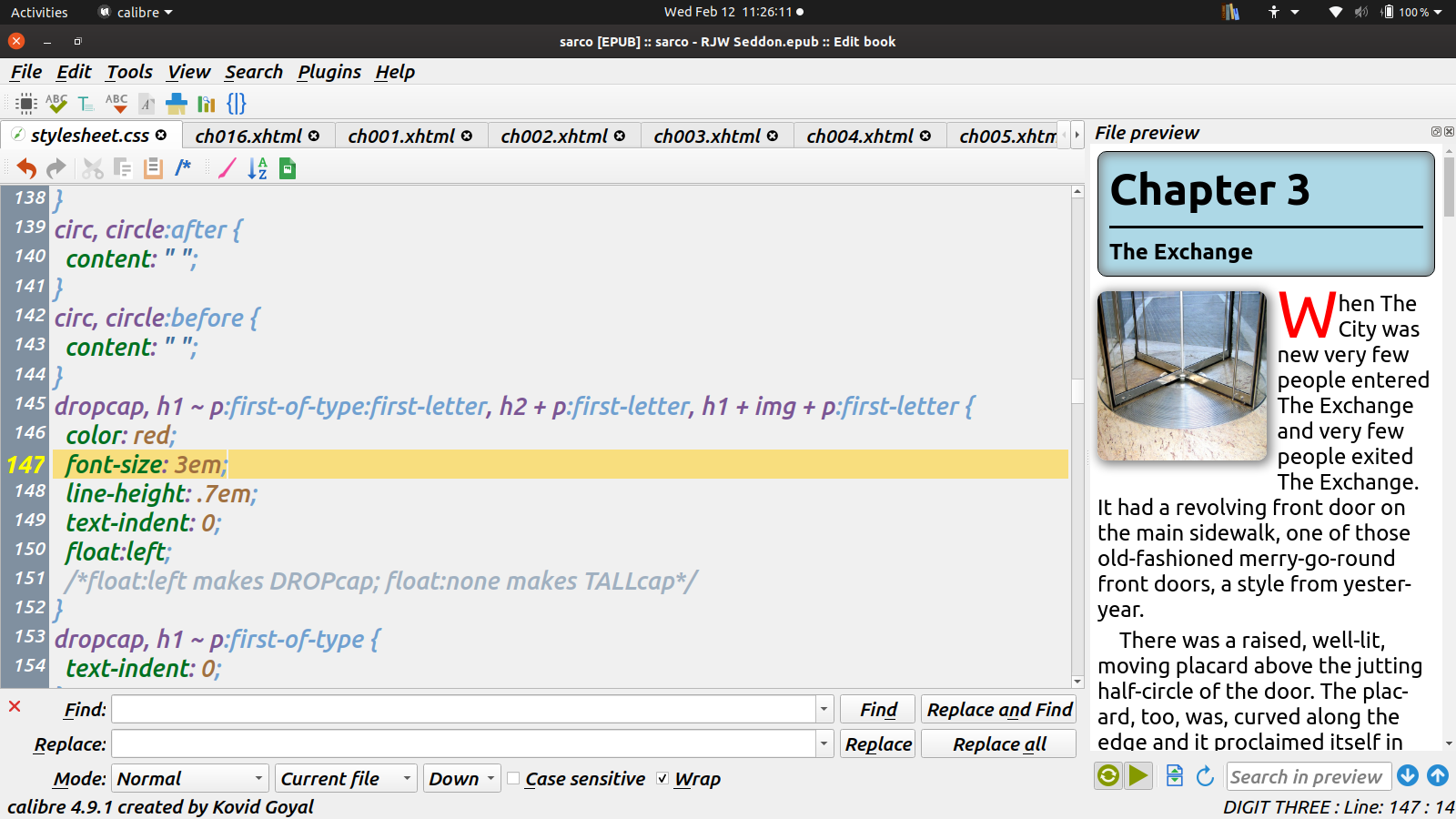Expand the Find history dropdown arrow
The height and width of the screenshot is (819, 1456).
click(824, 709)
